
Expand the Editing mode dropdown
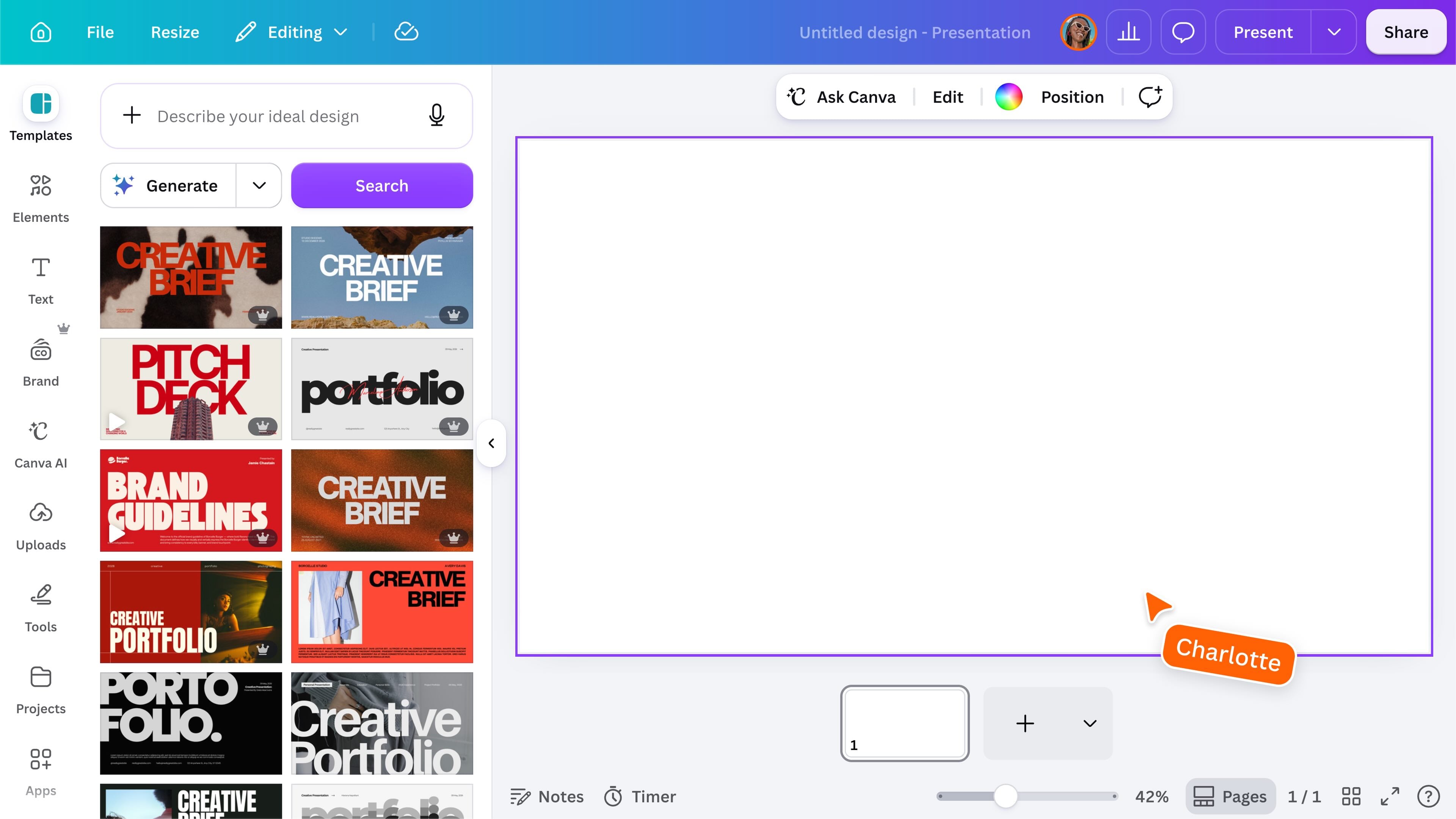(292, 32)
